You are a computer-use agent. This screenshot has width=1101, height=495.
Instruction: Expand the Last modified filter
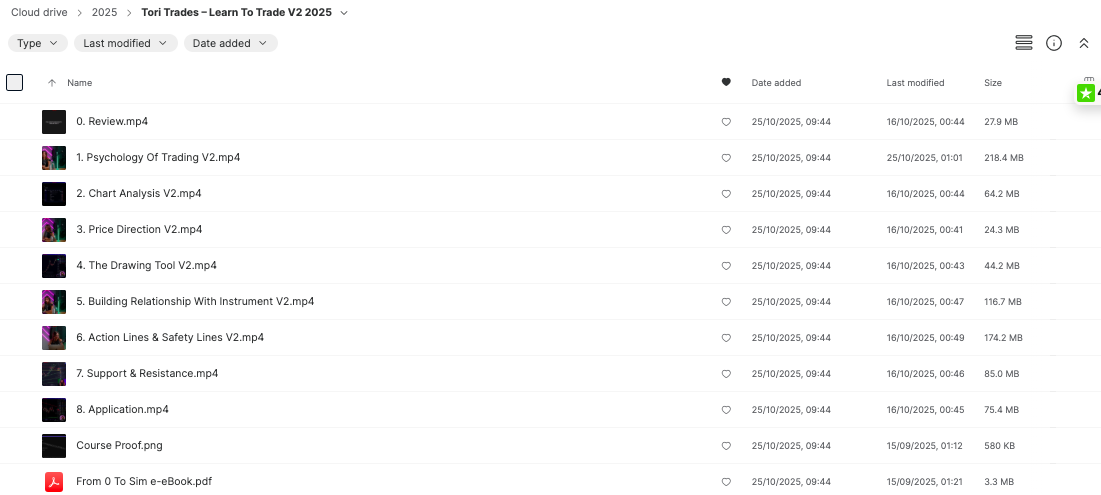coord(125,43)
